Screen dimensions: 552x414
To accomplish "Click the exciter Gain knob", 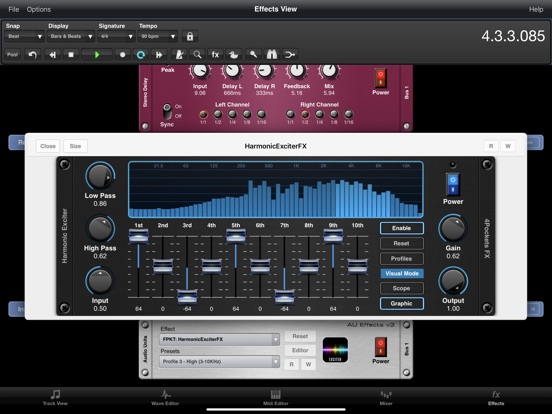I will click(x=453, y=229).
